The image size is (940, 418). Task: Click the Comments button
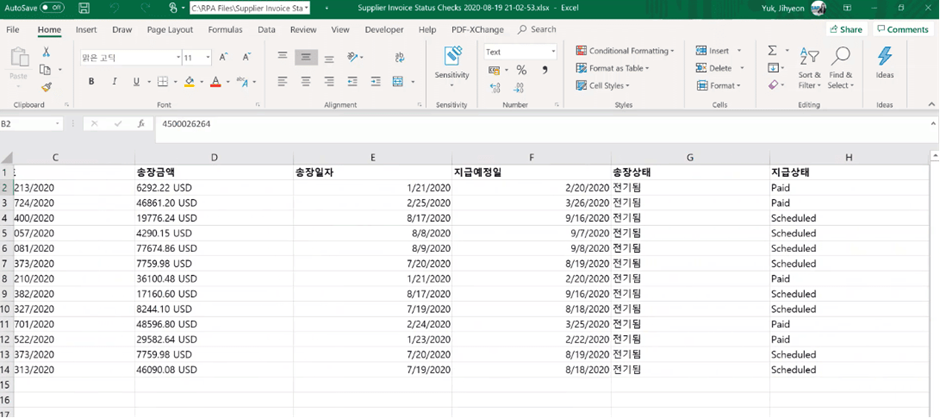902,29
